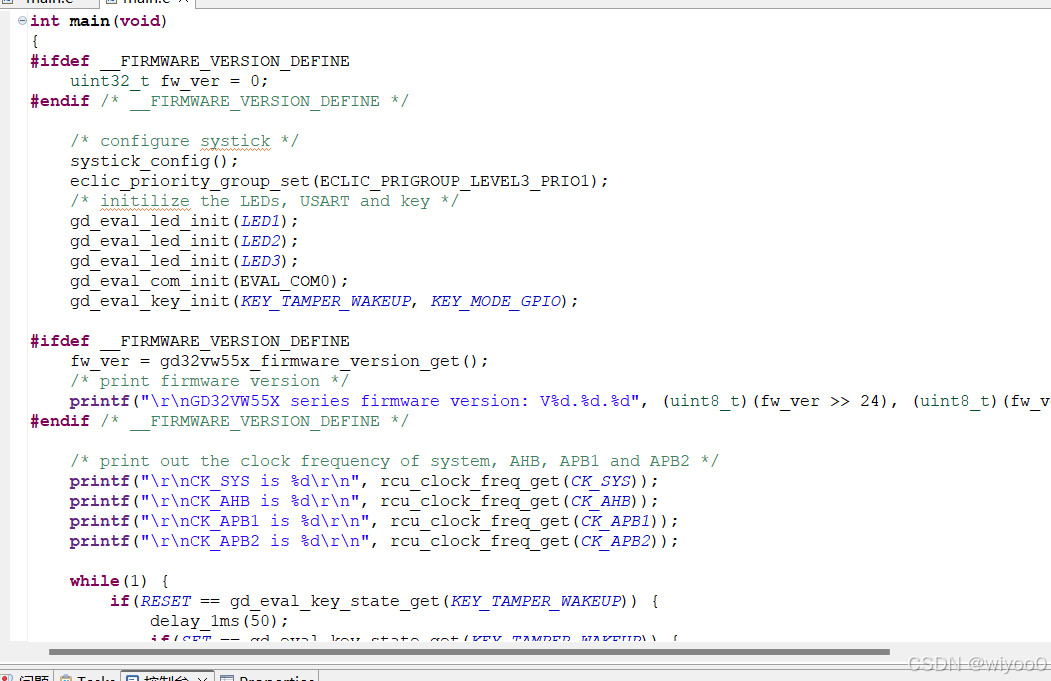1051x681 pixels.
Task: Click the misspelled word 'initilize' in comment
Action: pos(145,201)
